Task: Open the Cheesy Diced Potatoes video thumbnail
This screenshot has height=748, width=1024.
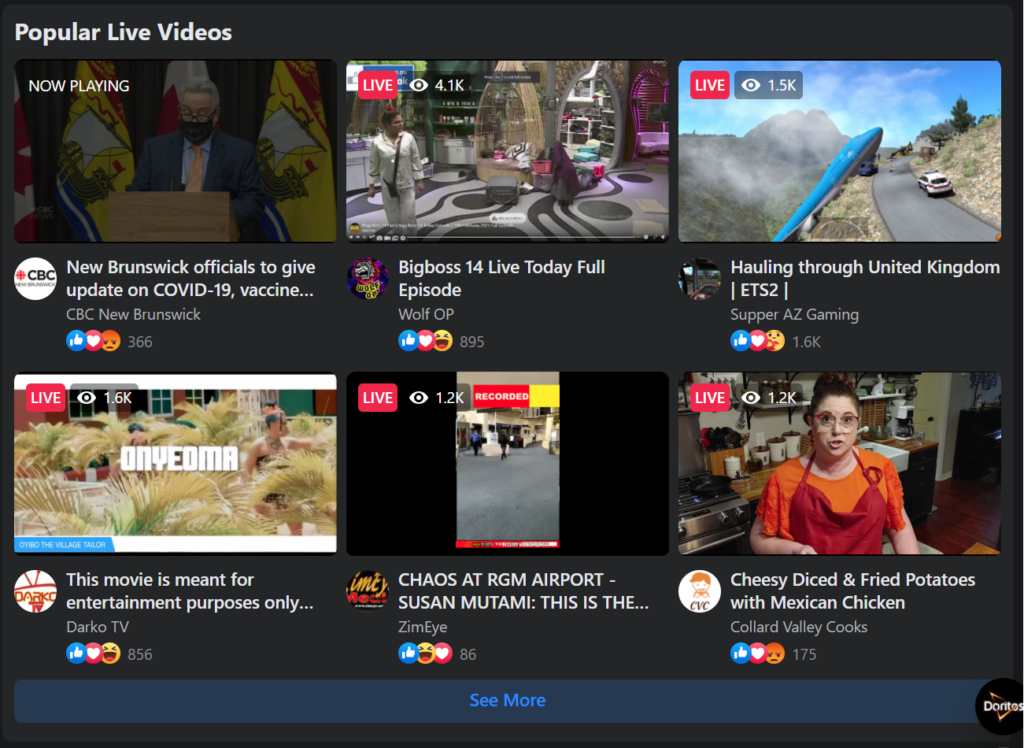Action: (x=839, y=462)
